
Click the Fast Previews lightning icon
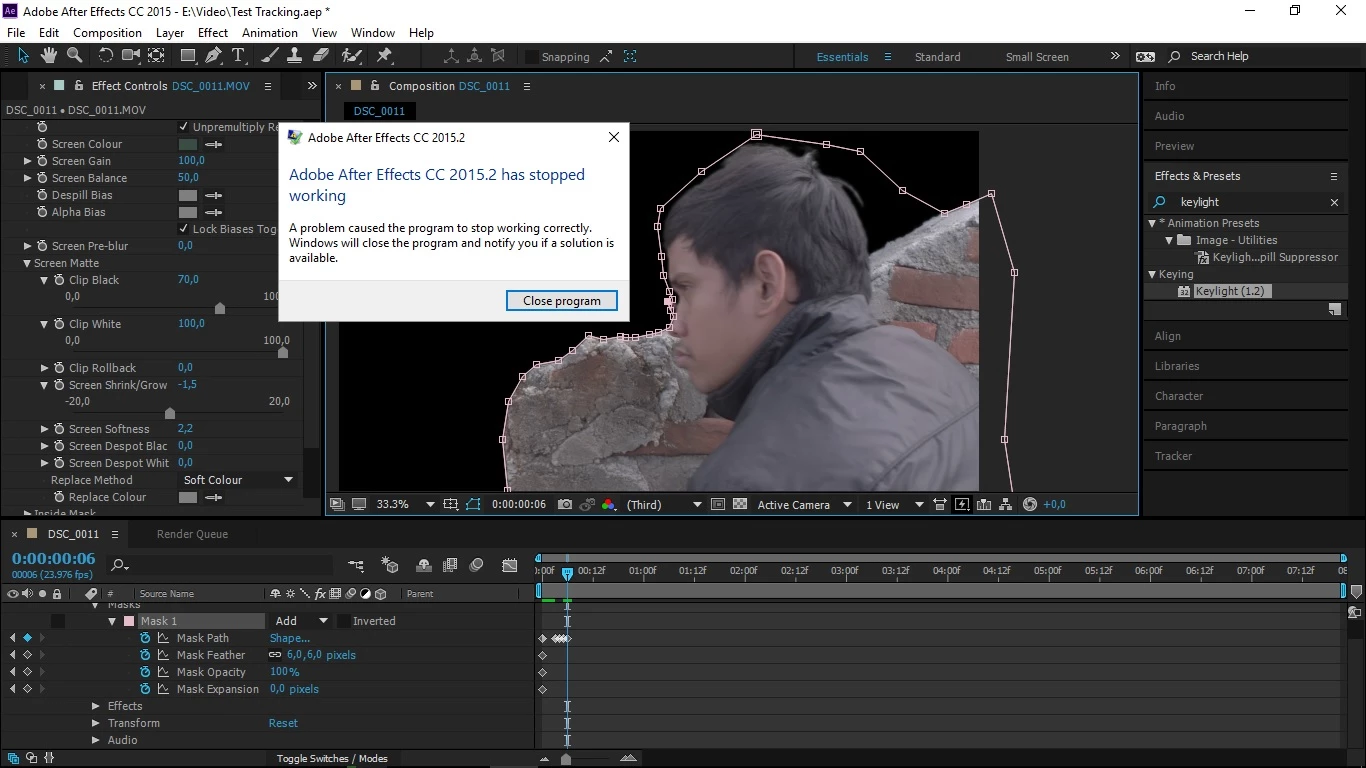(962, 505)
